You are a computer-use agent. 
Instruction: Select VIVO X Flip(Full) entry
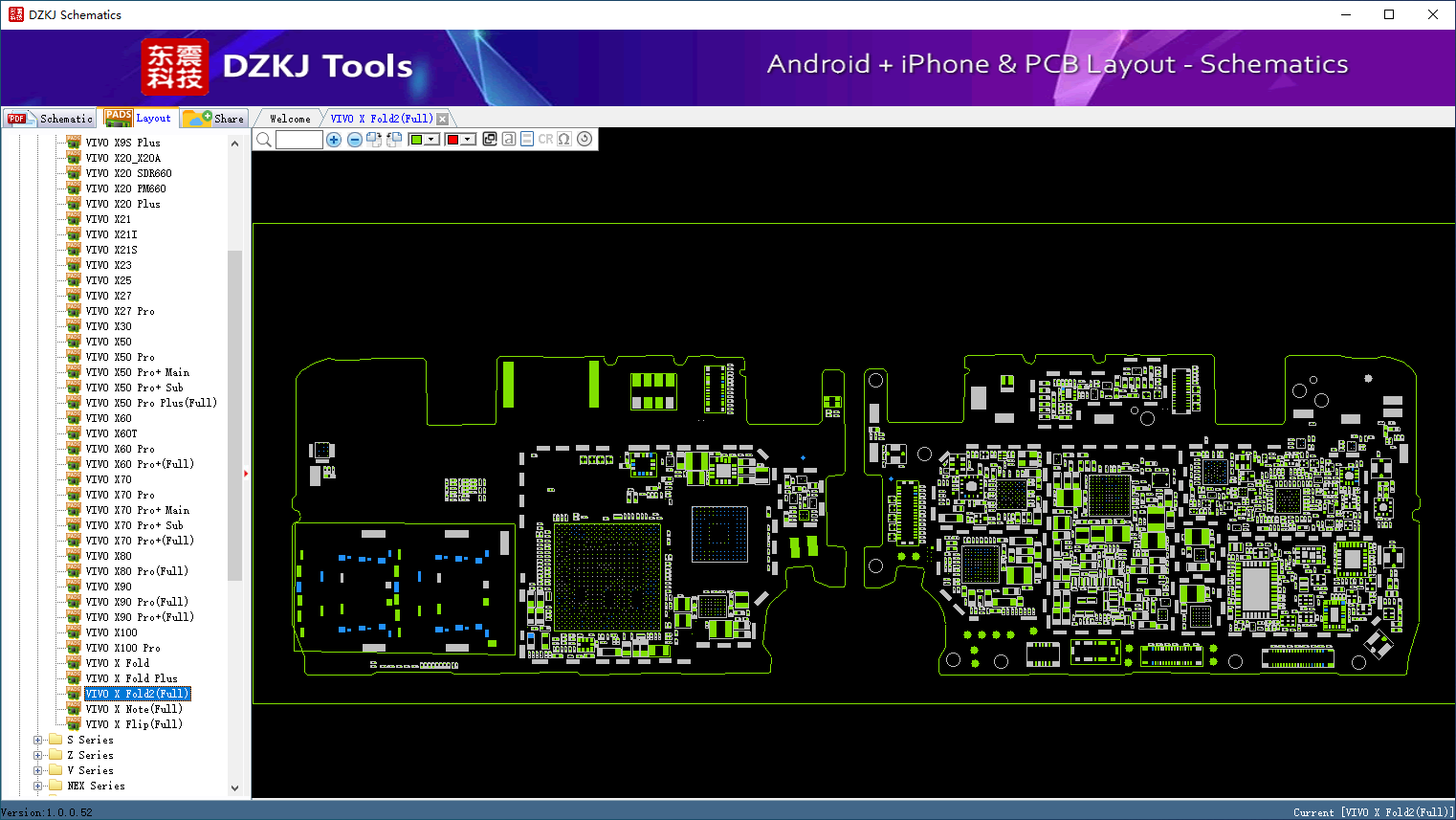pyautogui.click(x=134, y=724)
